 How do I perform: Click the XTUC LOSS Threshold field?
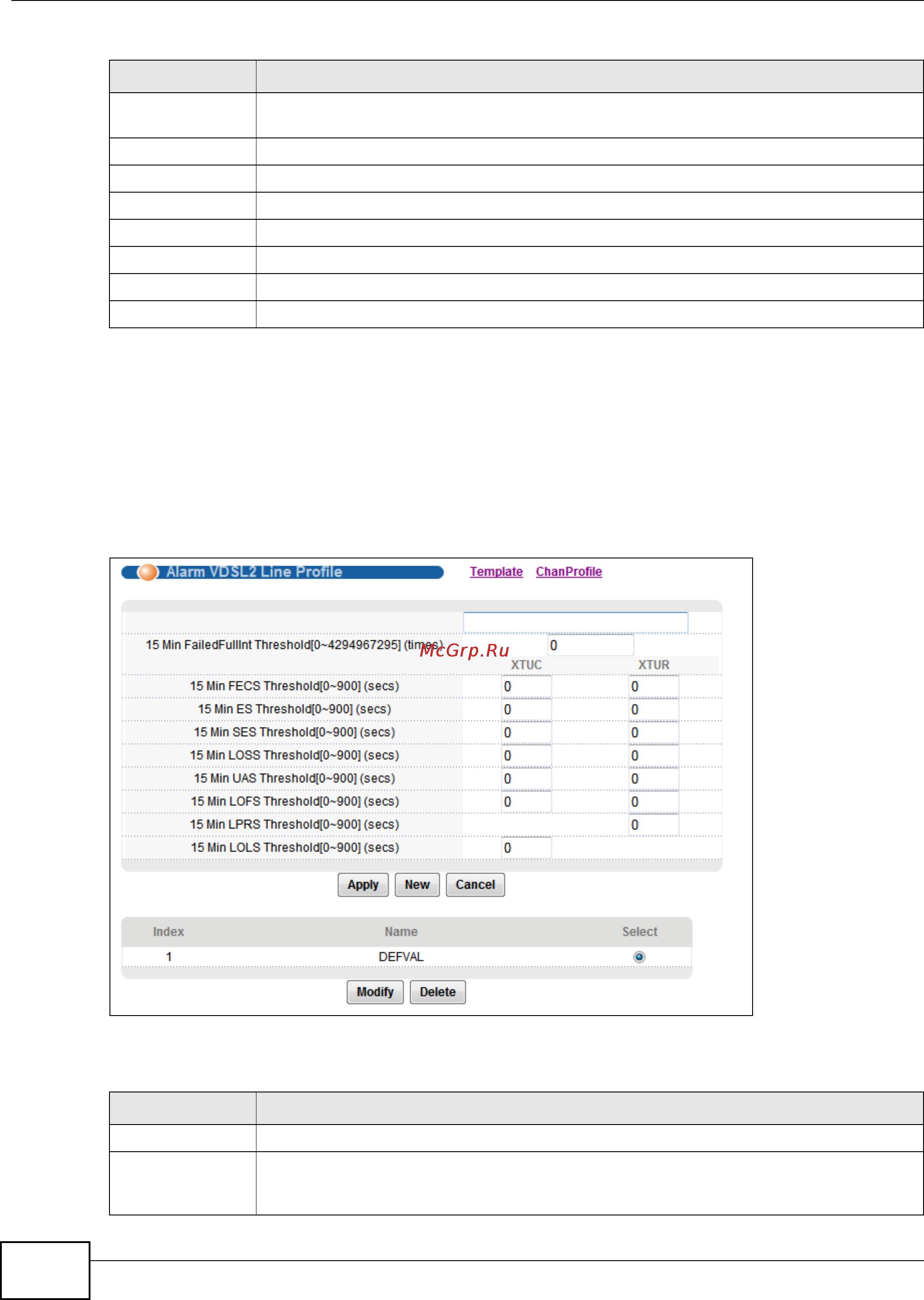(x=526, y=756)
